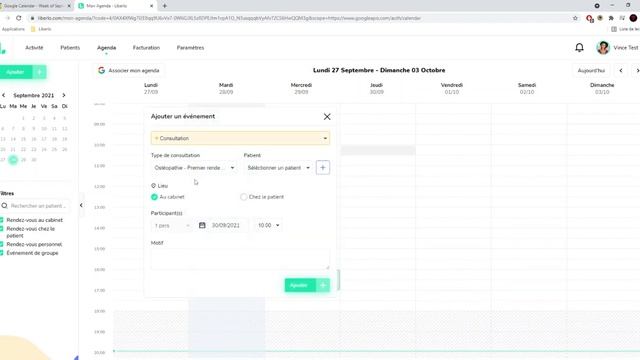Click the plus part of dialog Ajouter button
Screen dimensions: 640x360
(x=323, y=285)
